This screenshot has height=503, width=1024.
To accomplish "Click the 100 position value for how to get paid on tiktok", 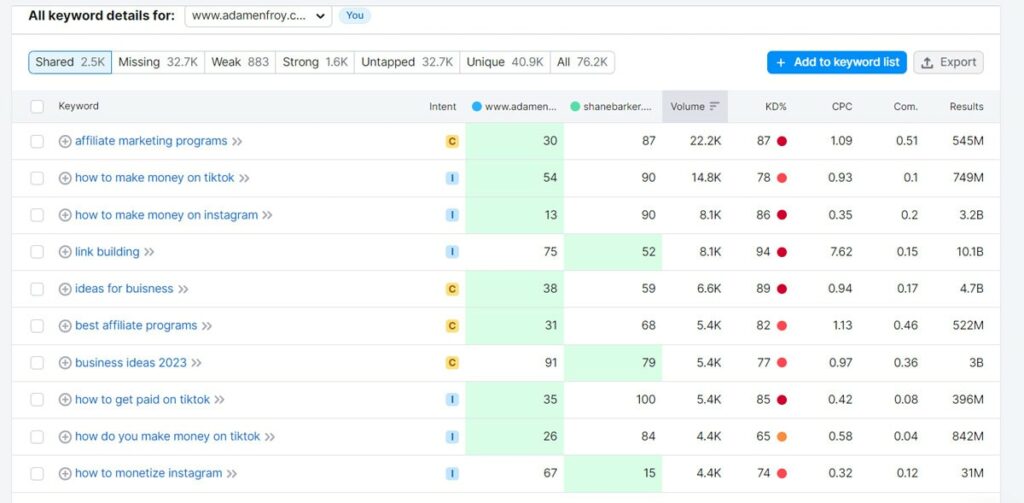I will coord(645,400).
